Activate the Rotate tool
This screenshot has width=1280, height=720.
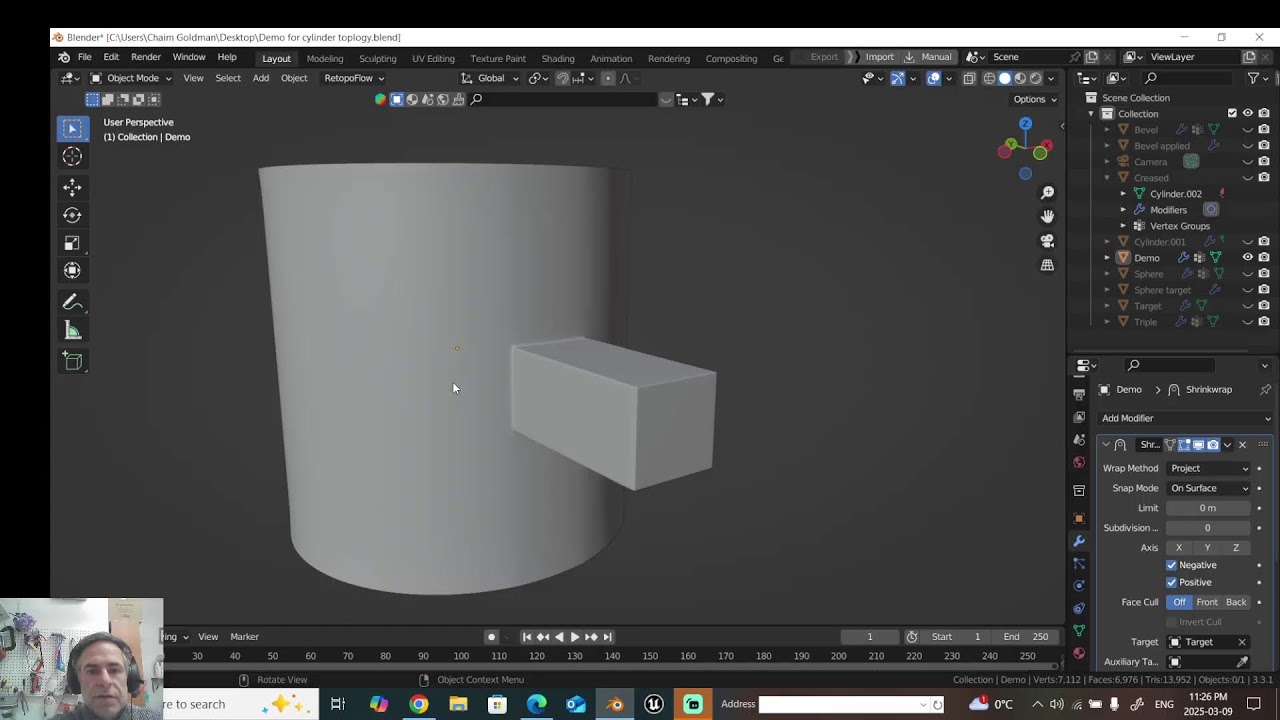coord(72,215)
